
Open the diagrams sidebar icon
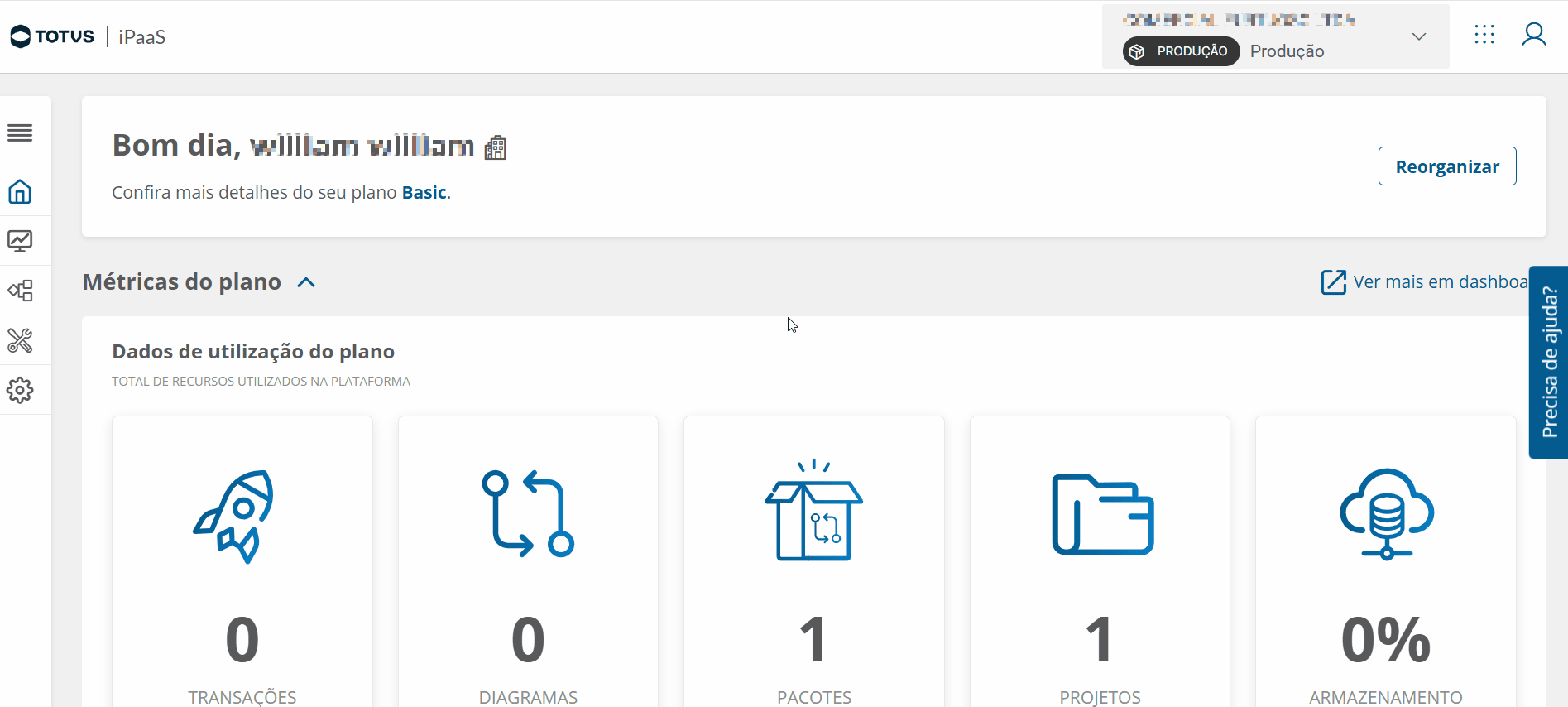[x=20, y=291]
